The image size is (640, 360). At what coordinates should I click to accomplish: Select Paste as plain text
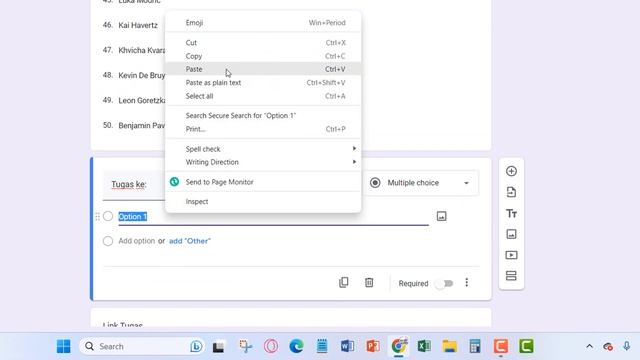(263, 82)
